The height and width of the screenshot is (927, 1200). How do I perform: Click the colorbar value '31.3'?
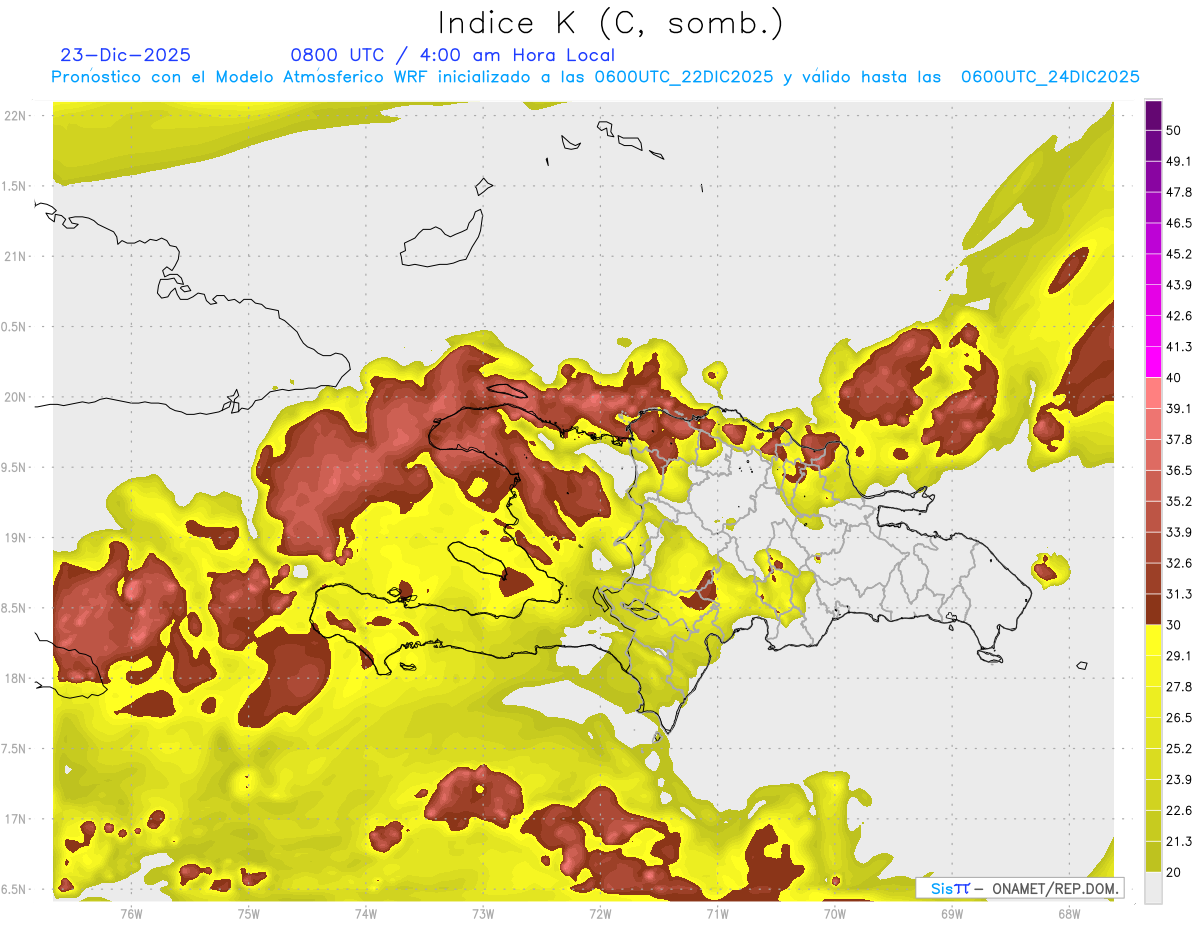pyautogui.click(x=1179, y=594)
